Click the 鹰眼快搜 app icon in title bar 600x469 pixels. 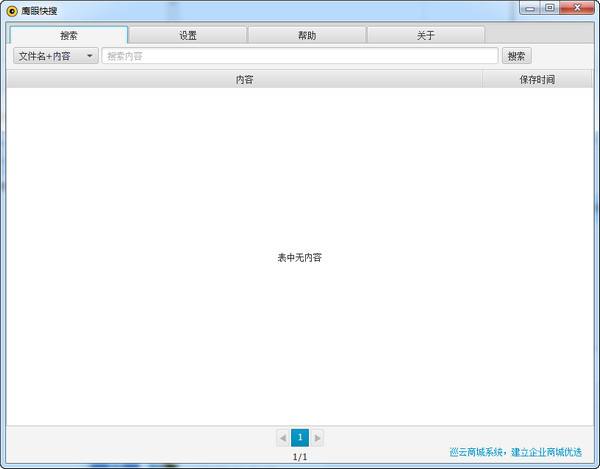tap(12, 11)
